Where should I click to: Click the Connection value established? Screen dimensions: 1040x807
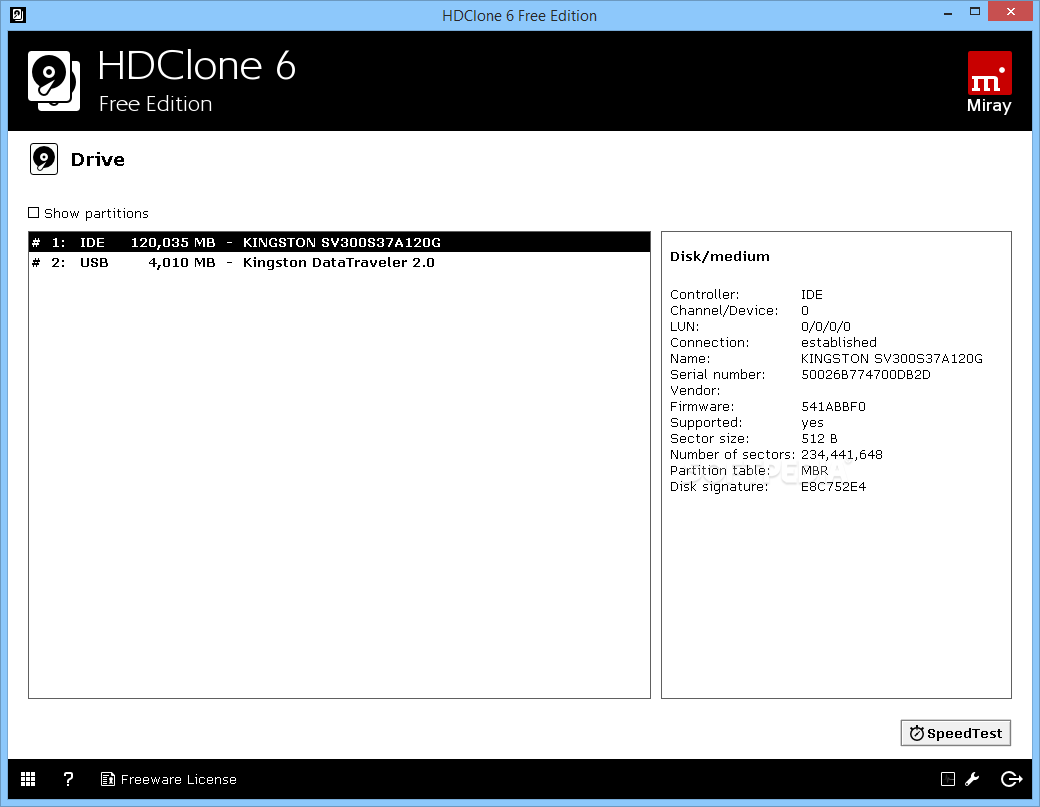[x=838, y=343]
